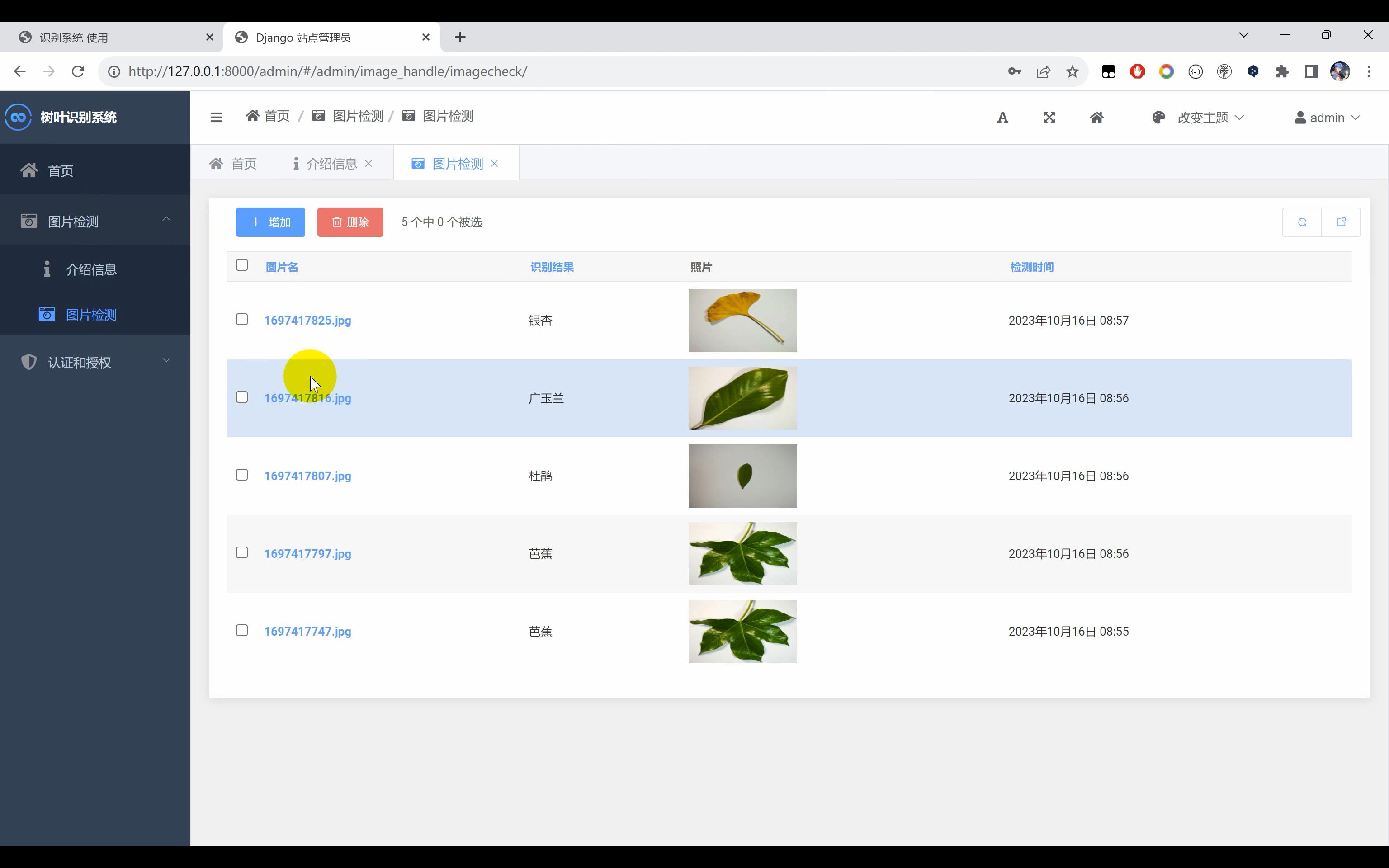
Task: Click the font size A icon
Action: (1002, 118)
